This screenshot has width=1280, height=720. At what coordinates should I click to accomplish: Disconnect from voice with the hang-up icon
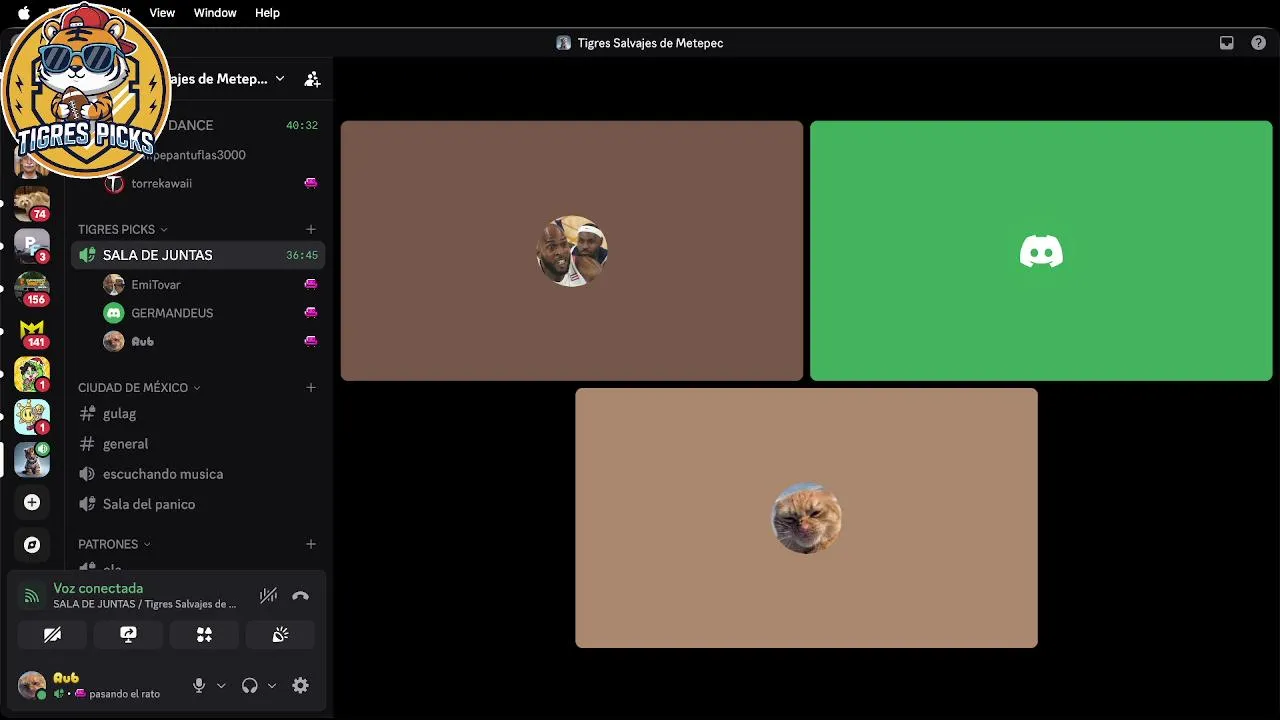(x=300, y=596)
